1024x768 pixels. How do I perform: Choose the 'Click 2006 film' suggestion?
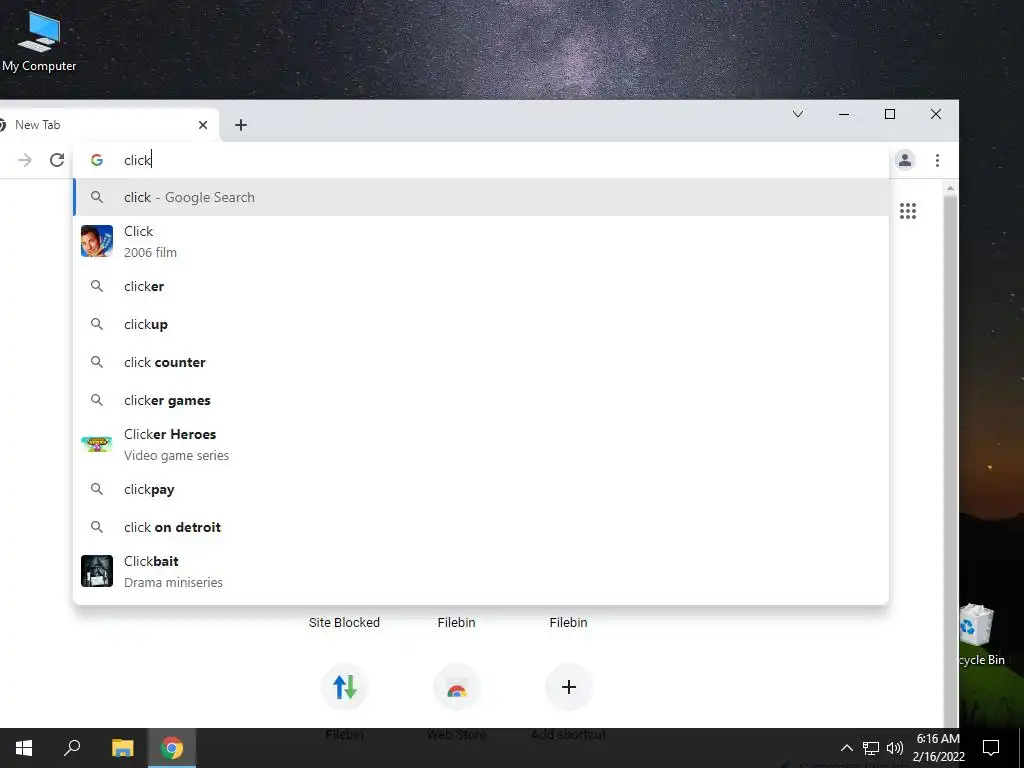[481, 241]
